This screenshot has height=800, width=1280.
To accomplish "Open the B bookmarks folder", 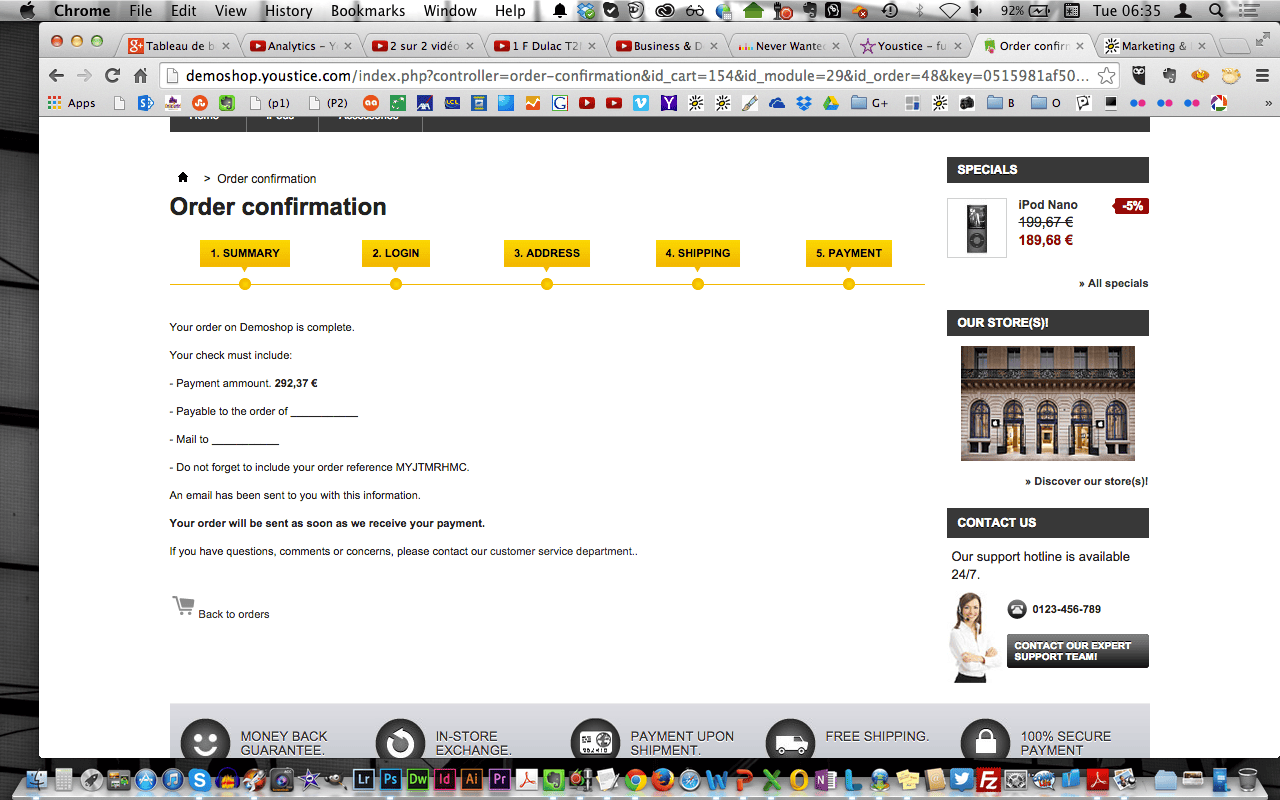I will click(1001, 103).
